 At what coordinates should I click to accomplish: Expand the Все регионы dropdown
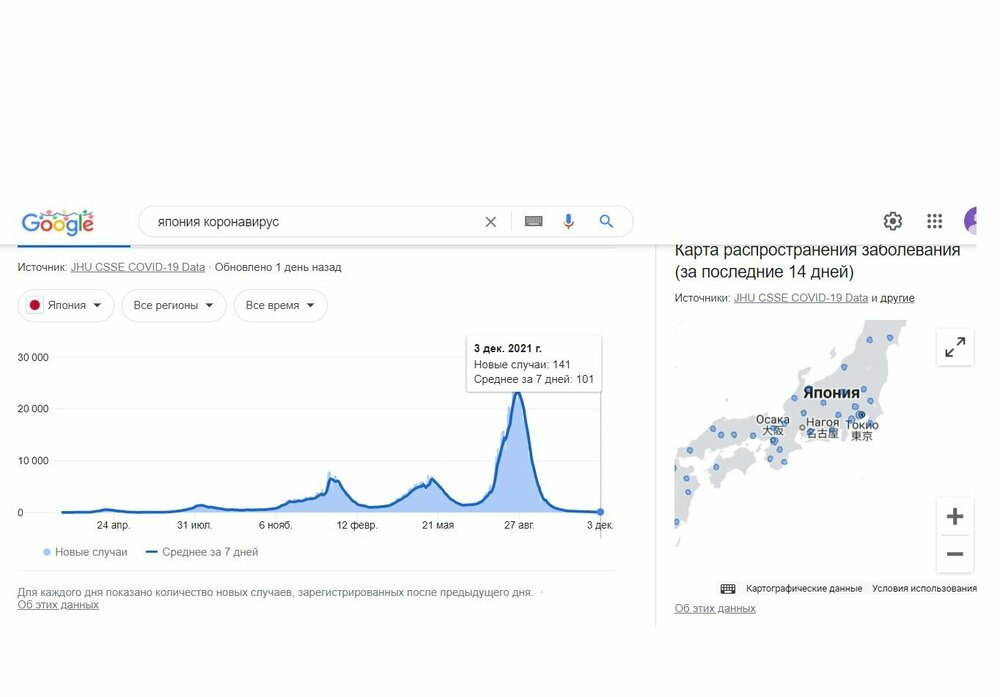point(174,306)
